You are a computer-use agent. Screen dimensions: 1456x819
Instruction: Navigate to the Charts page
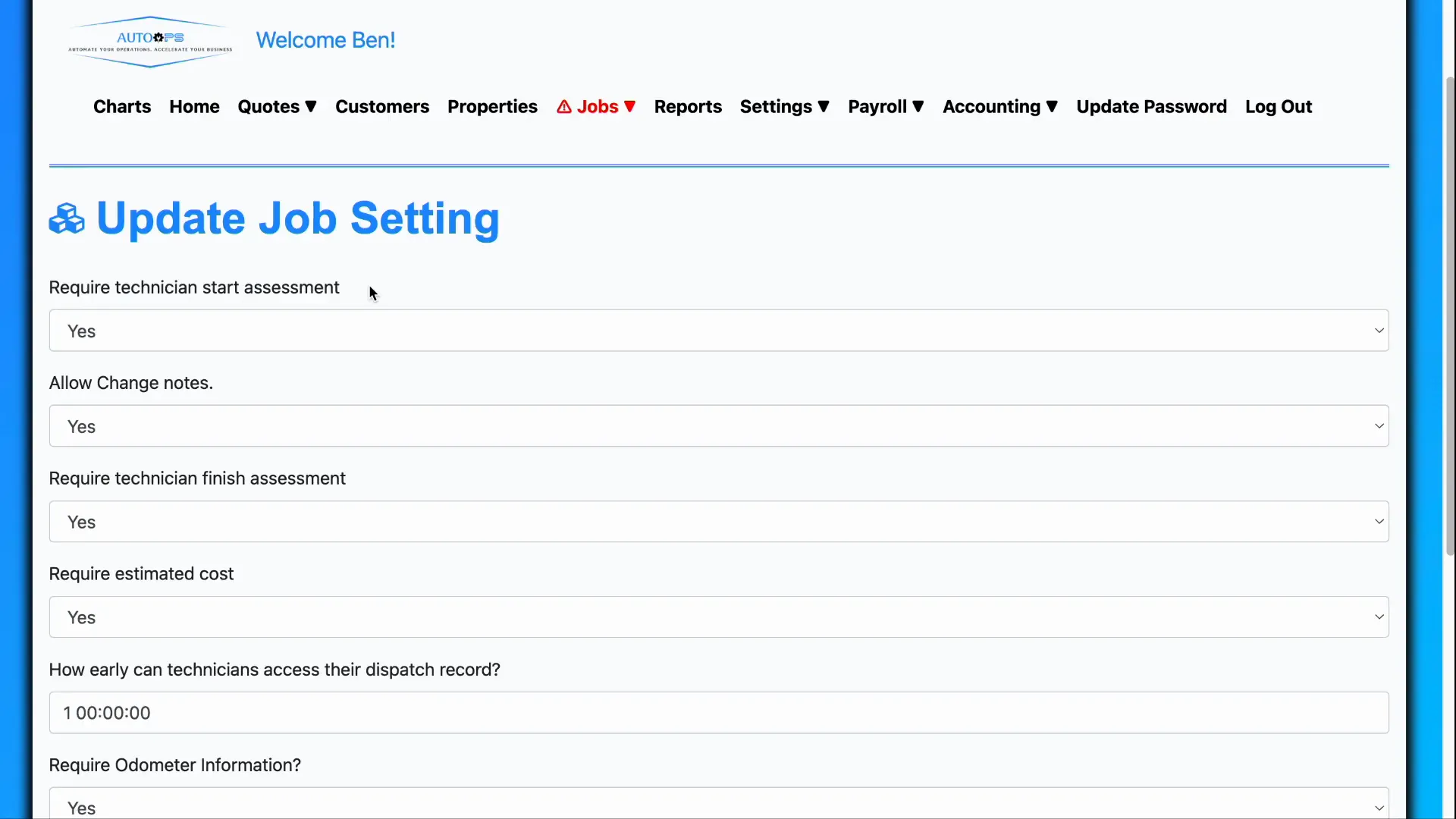(121, 106)
